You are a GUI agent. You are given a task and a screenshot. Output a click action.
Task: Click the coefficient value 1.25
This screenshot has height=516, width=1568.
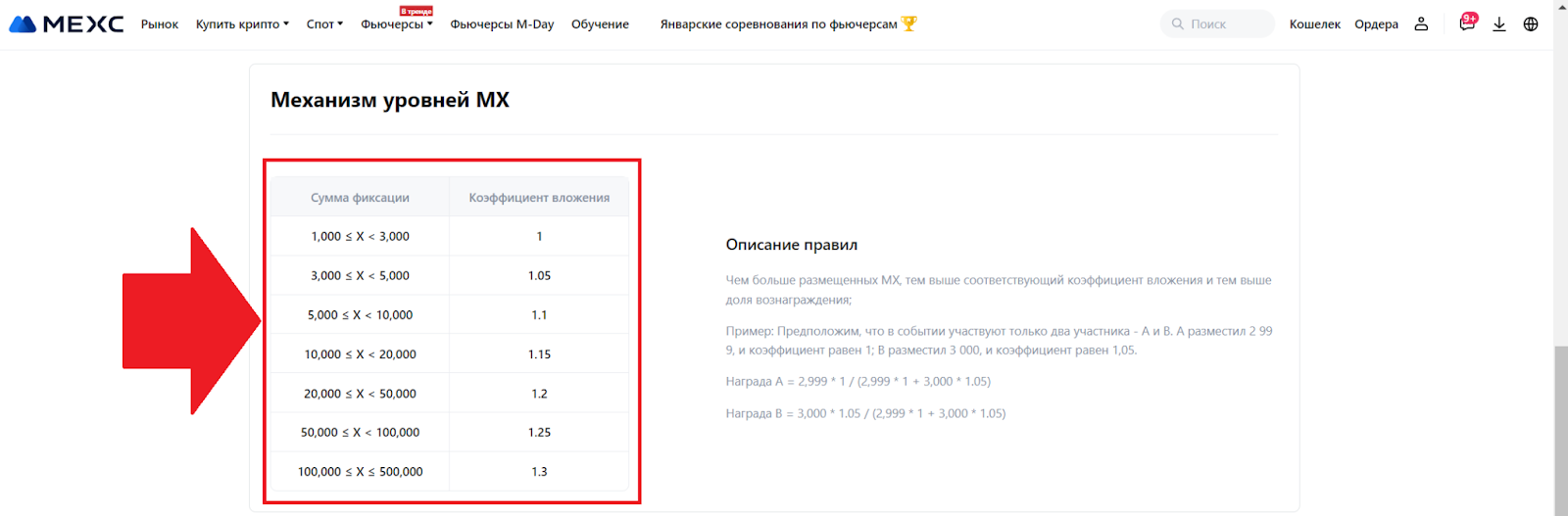539,432
